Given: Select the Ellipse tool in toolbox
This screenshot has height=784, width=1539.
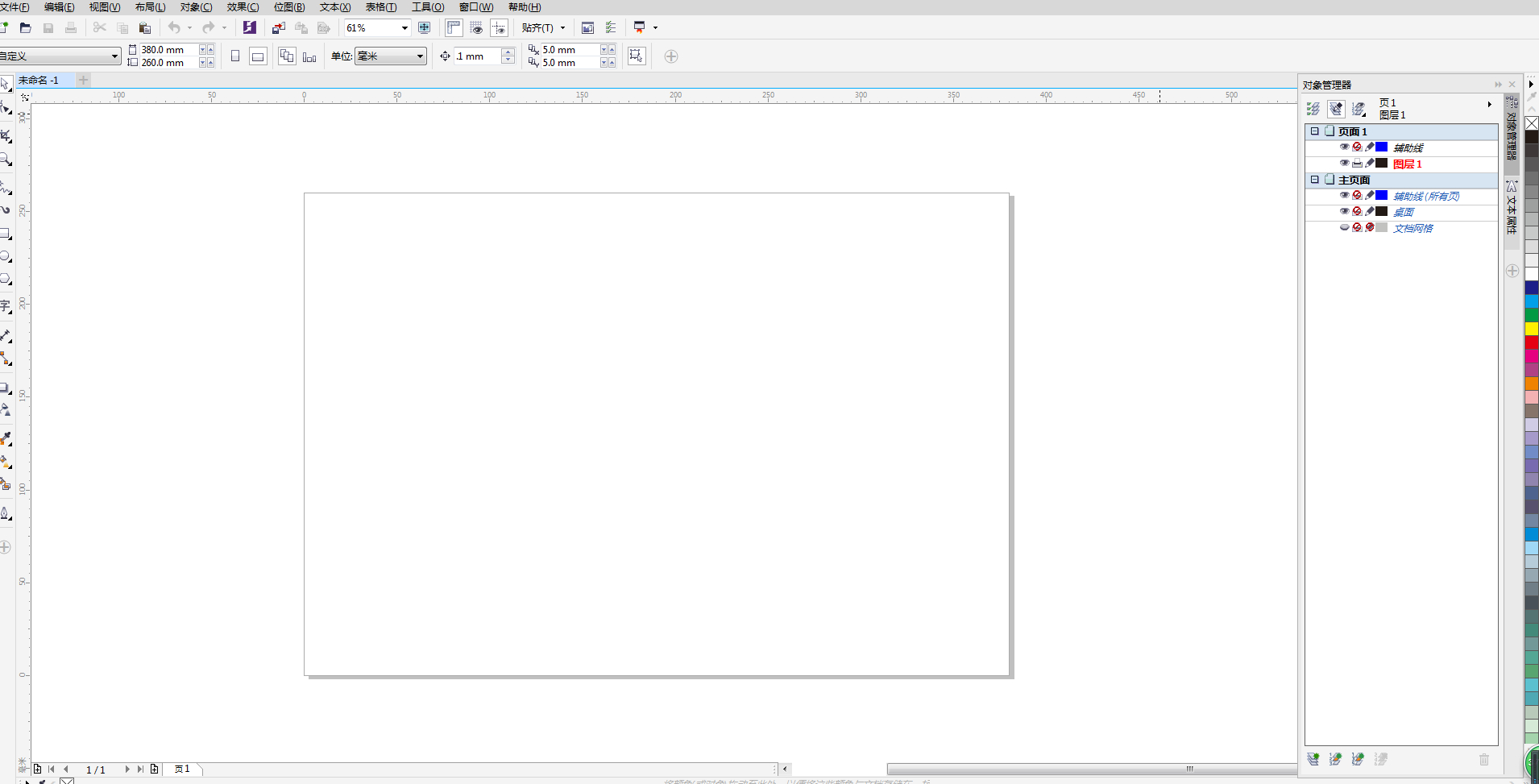Looking at the screenshot, I should pyautogui.click(x=6, y=256).
